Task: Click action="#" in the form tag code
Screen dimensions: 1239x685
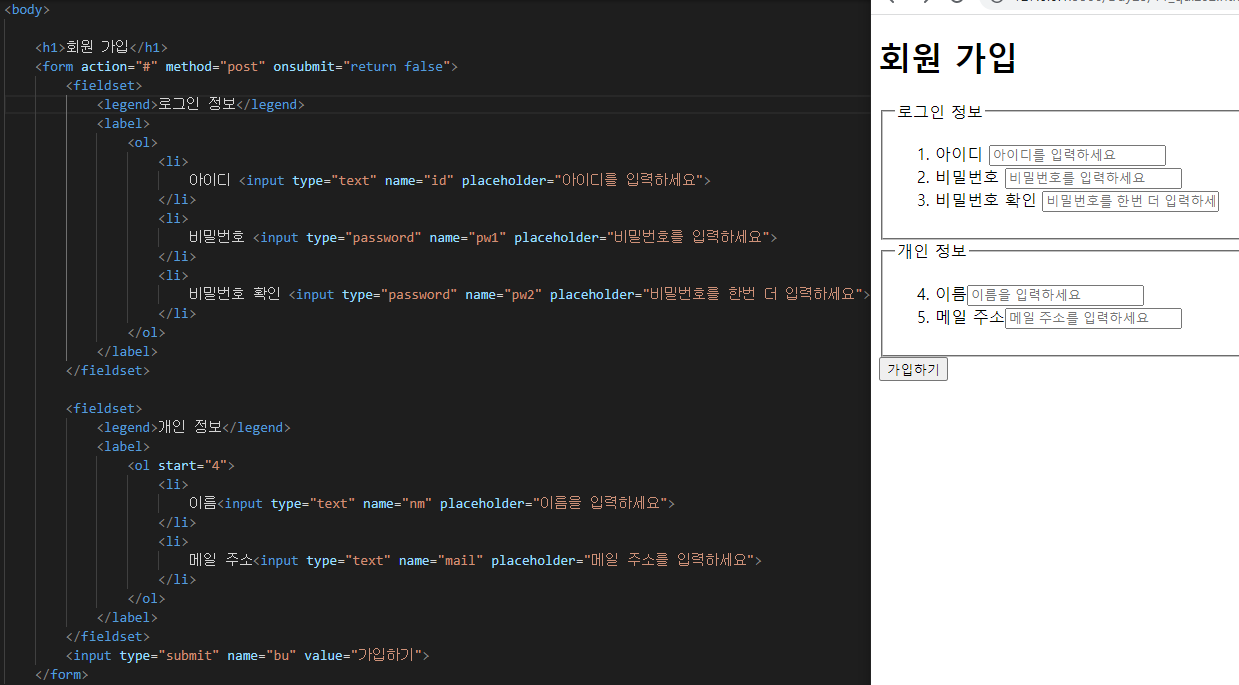Action: [119, 66]
